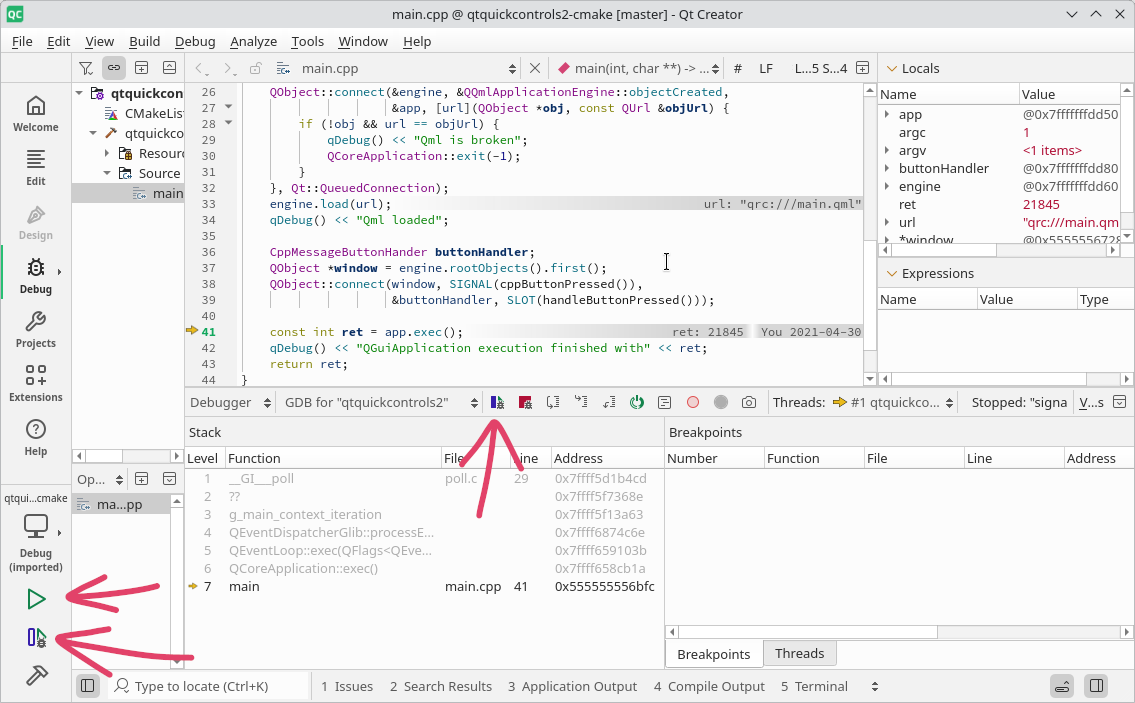Screen dimensions: 1135x703
Task: Click the Build project hammer icon
Action: [36, 676]
